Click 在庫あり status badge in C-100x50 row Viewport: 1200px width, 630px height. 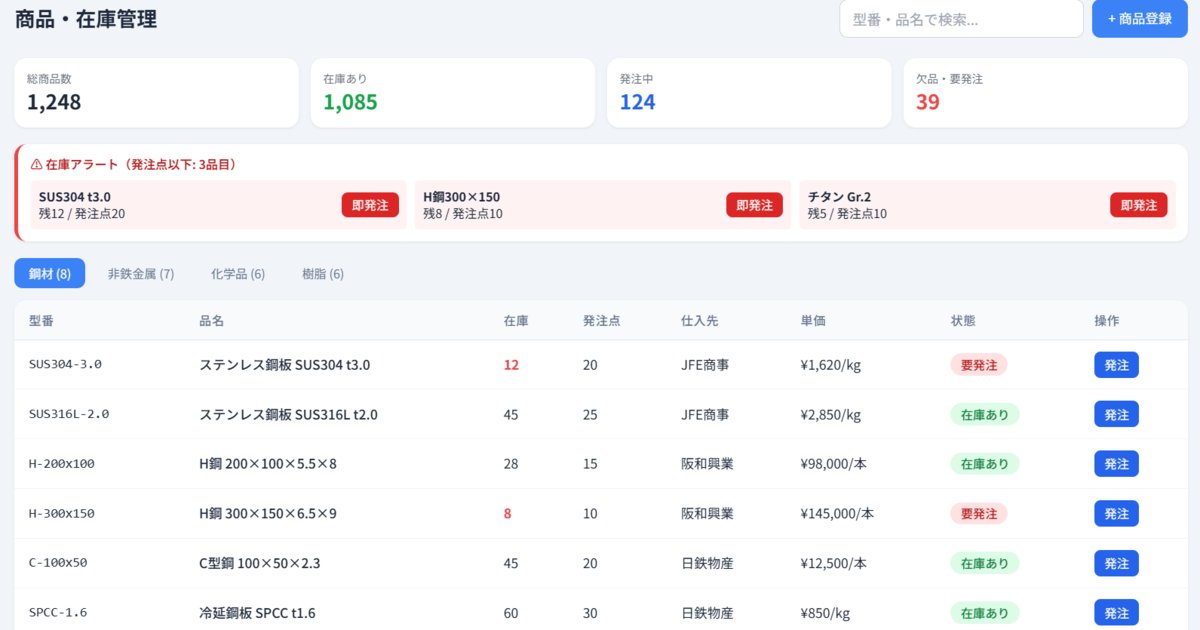point(985,563)
